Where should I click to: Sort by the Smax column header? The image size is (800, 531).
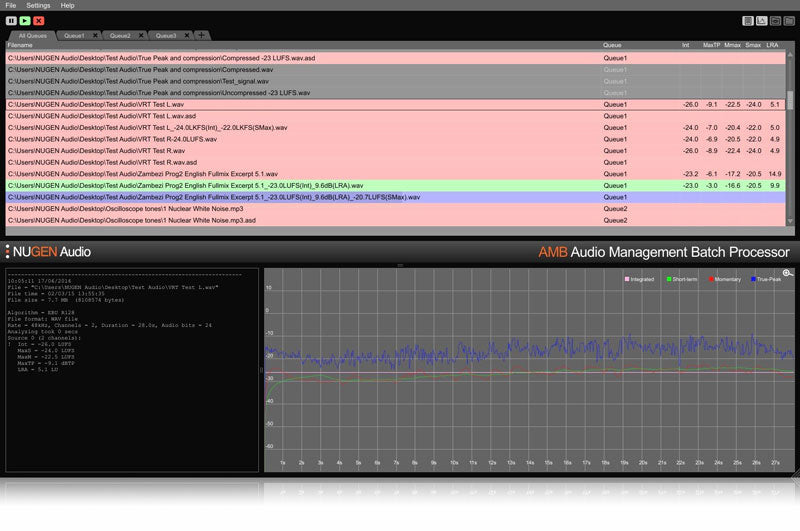point(753,45)
